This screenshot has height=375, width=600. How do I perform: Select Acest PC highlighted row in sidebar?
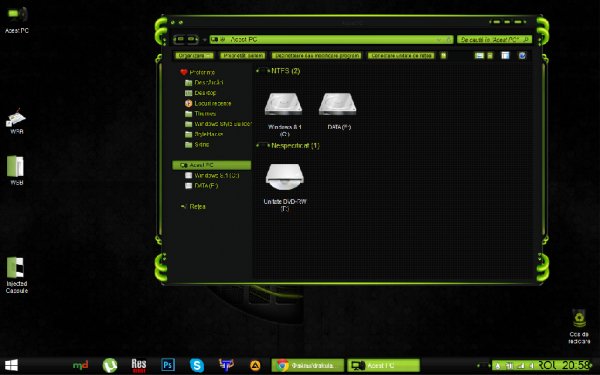click(212, 165)
